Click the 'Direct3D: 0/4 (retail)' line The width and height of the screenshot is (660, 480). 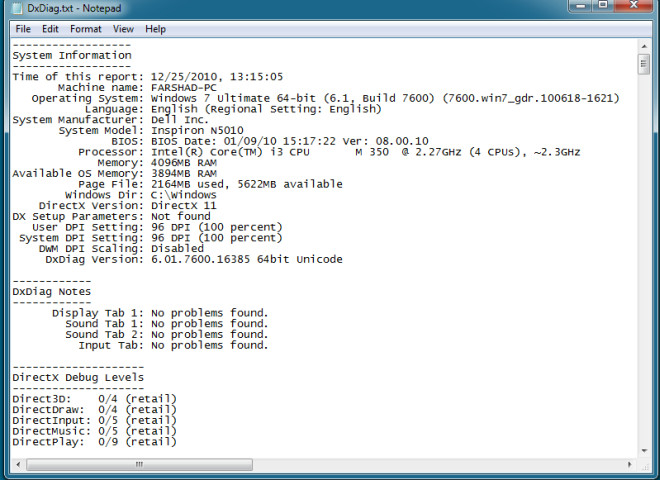[x=94, y=399]
